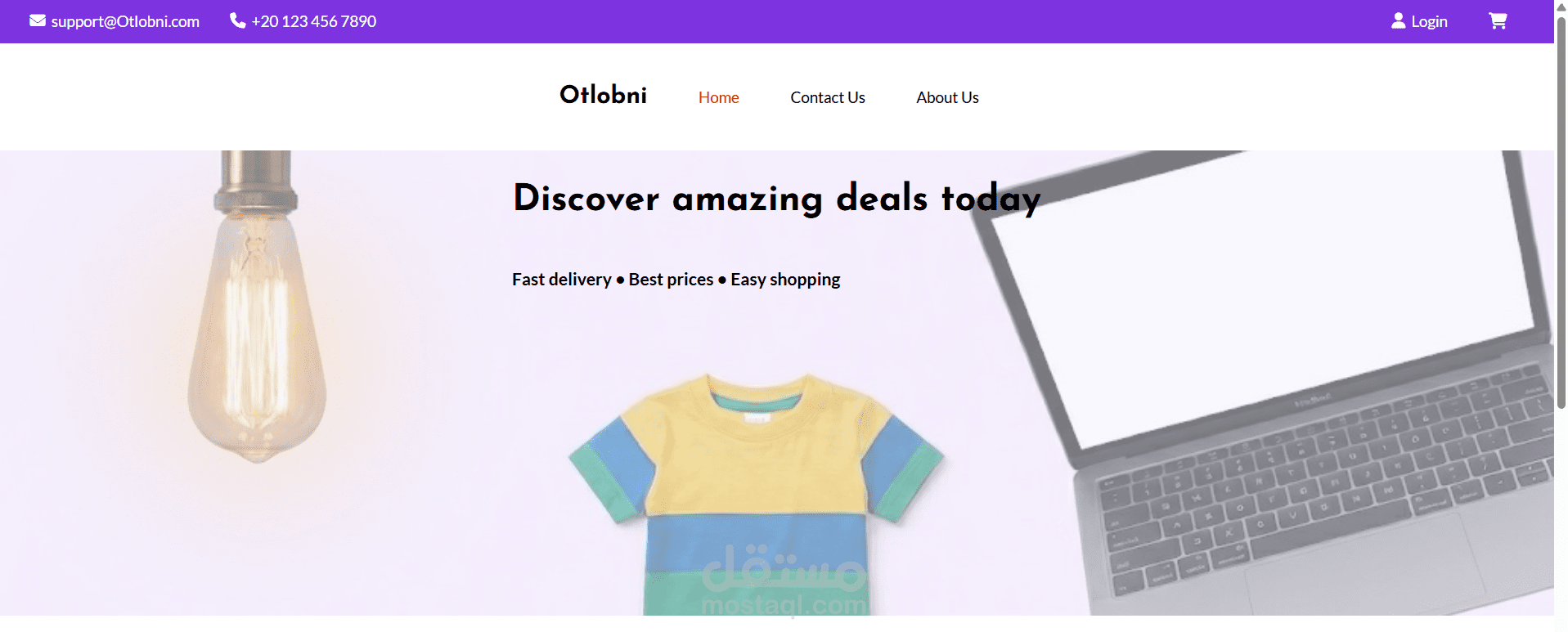
Task: Click the Otlobni logo
Action: click(603, 95)
